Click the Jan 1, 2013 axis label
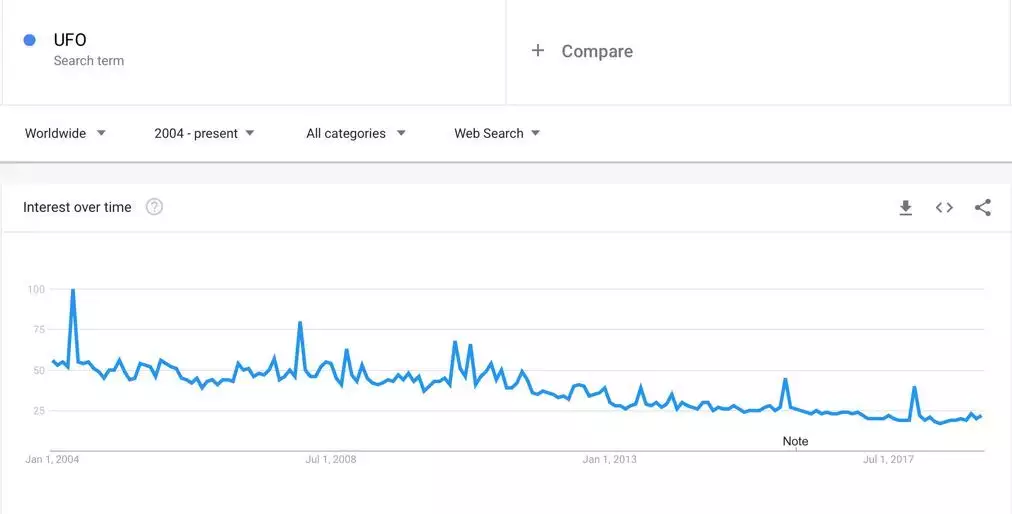 tap(609, 460)
